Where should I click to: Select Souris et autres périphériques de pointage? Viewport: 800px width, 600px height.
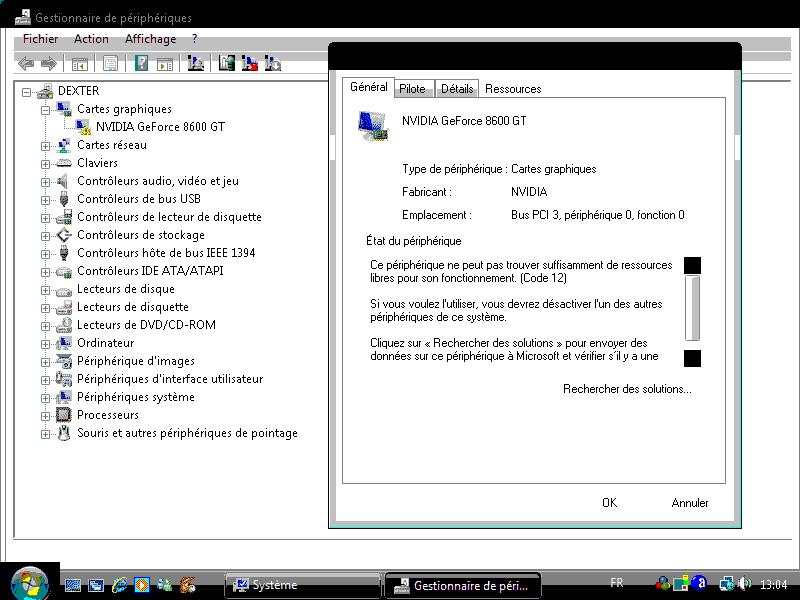point(187,433)
